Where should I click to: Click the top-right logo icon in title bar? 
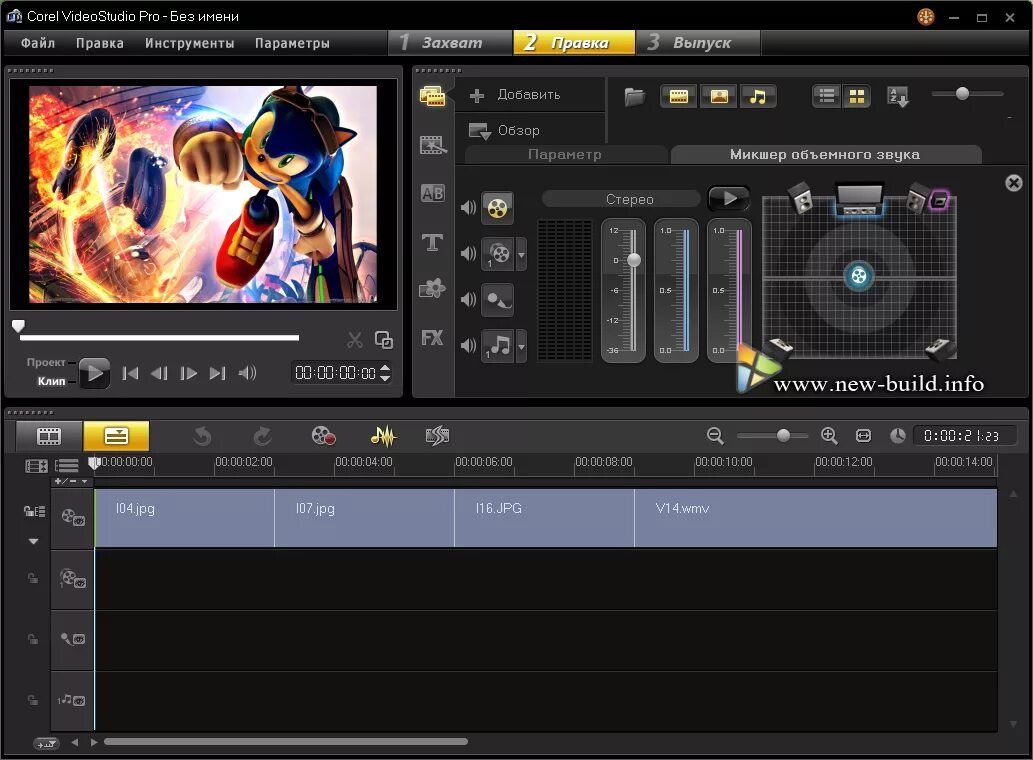coord(926,17)
